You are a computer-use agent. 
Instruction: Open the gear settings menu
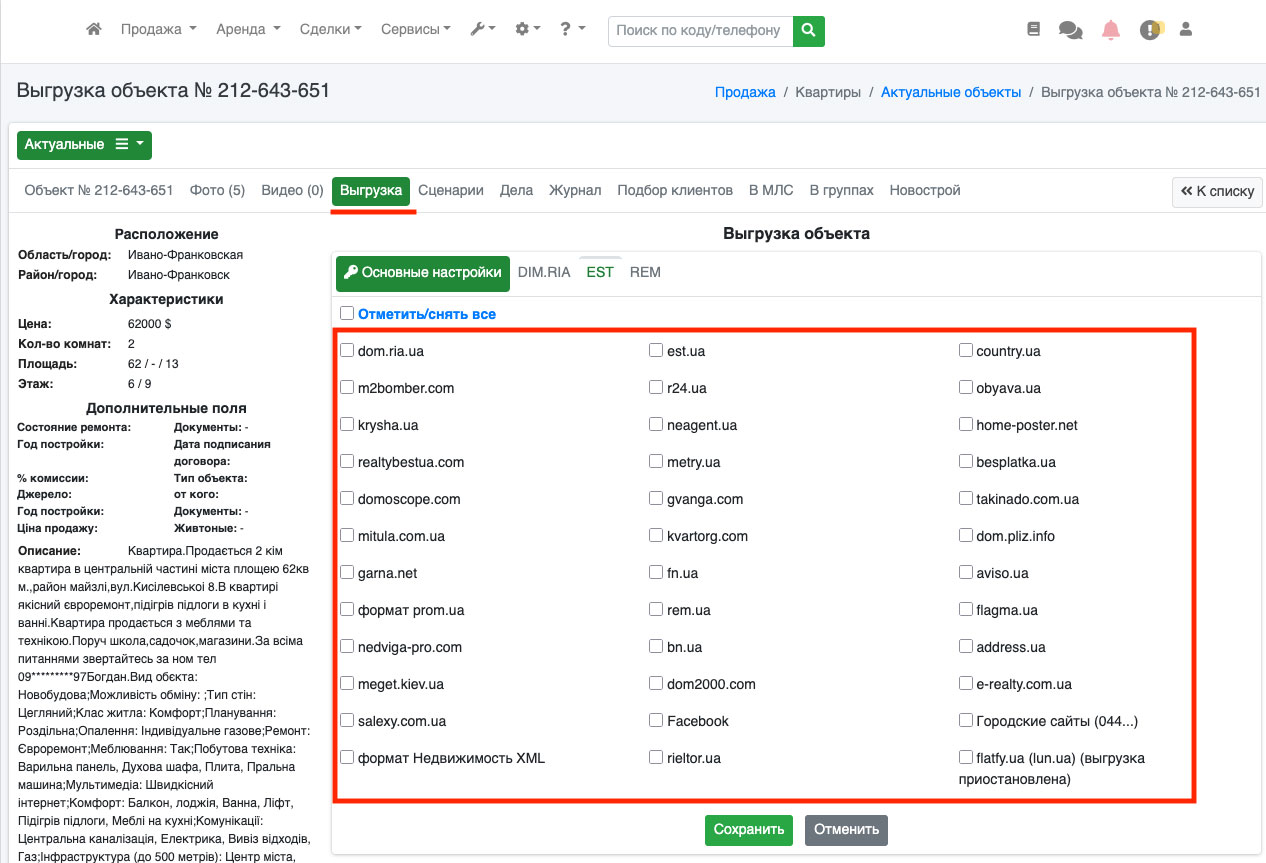coord(527,30)
